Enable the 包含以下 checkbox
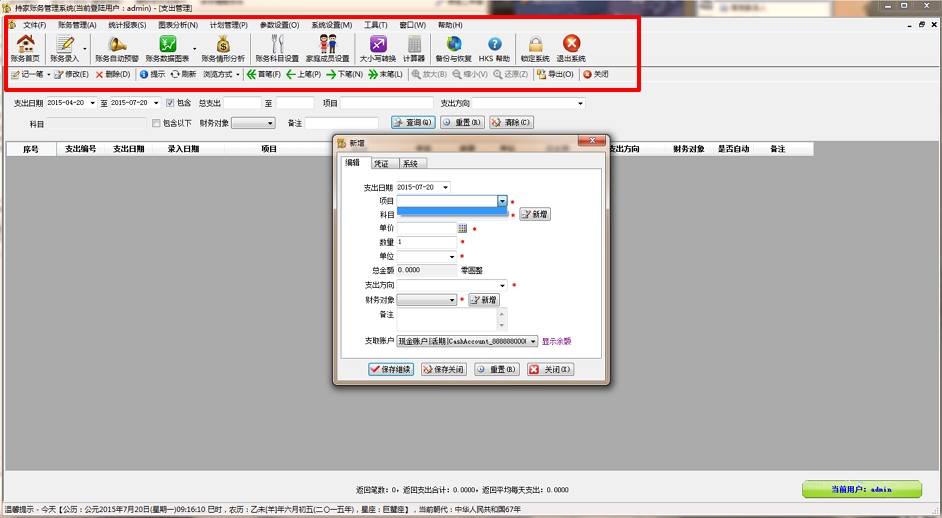Viewport: 942px width, 518px height. pos(156,123)
